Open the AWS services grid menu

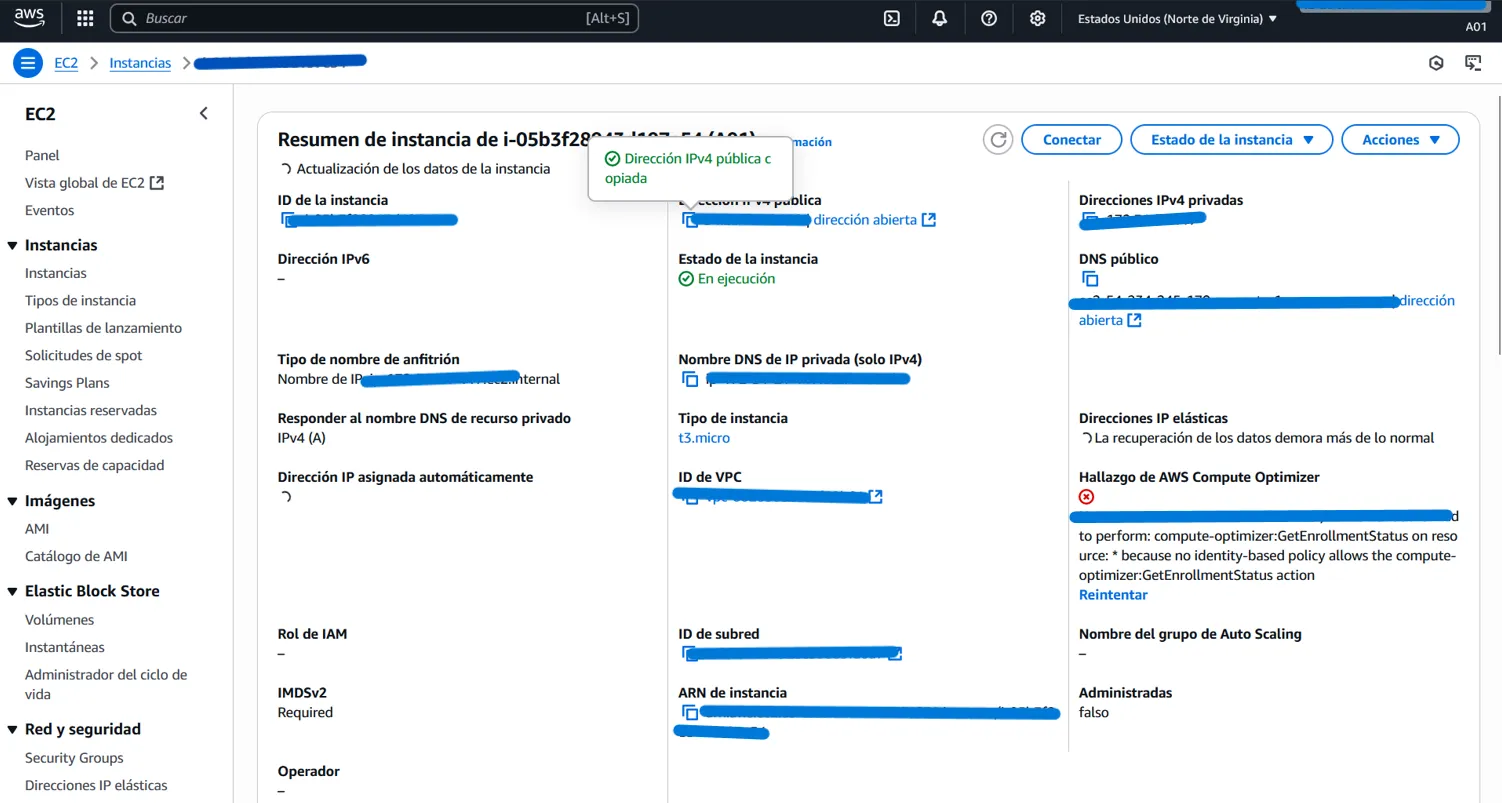tap(85, 18)
